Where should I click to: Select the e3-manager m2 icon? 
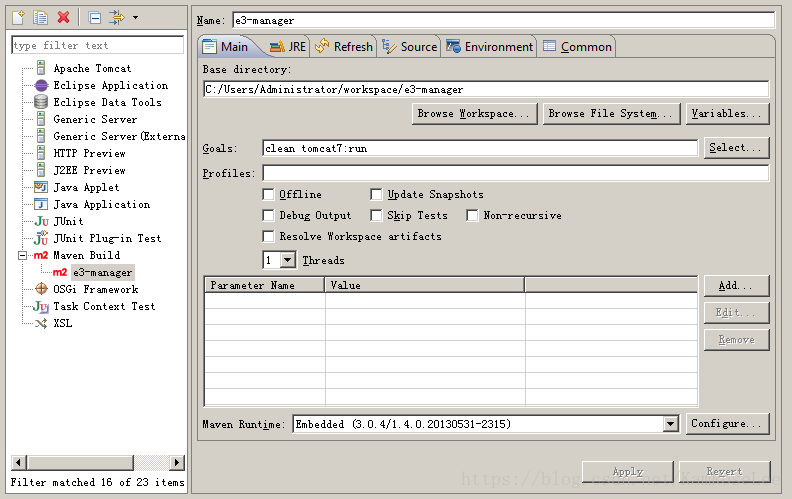60,272
